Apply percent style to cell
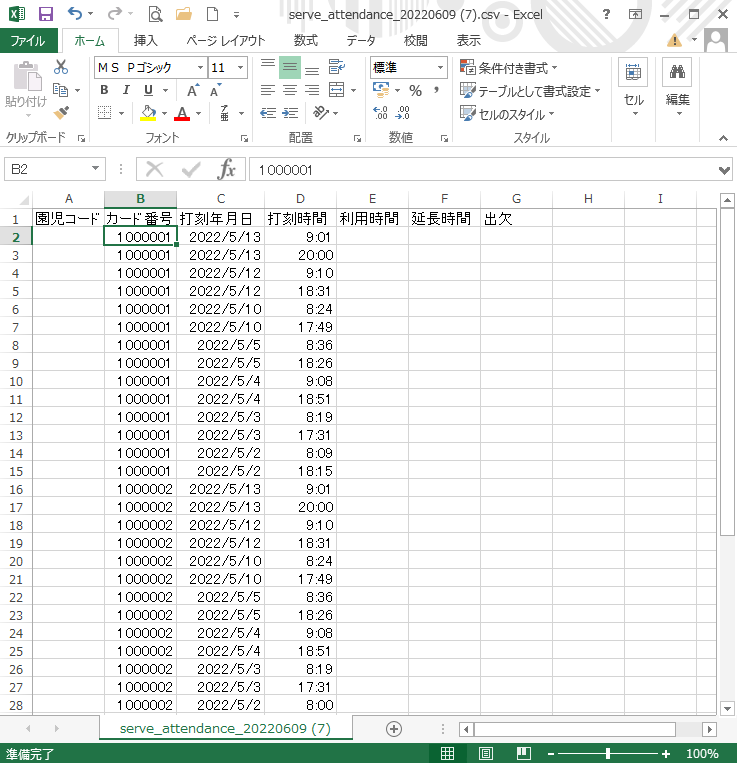 (415, 91)
